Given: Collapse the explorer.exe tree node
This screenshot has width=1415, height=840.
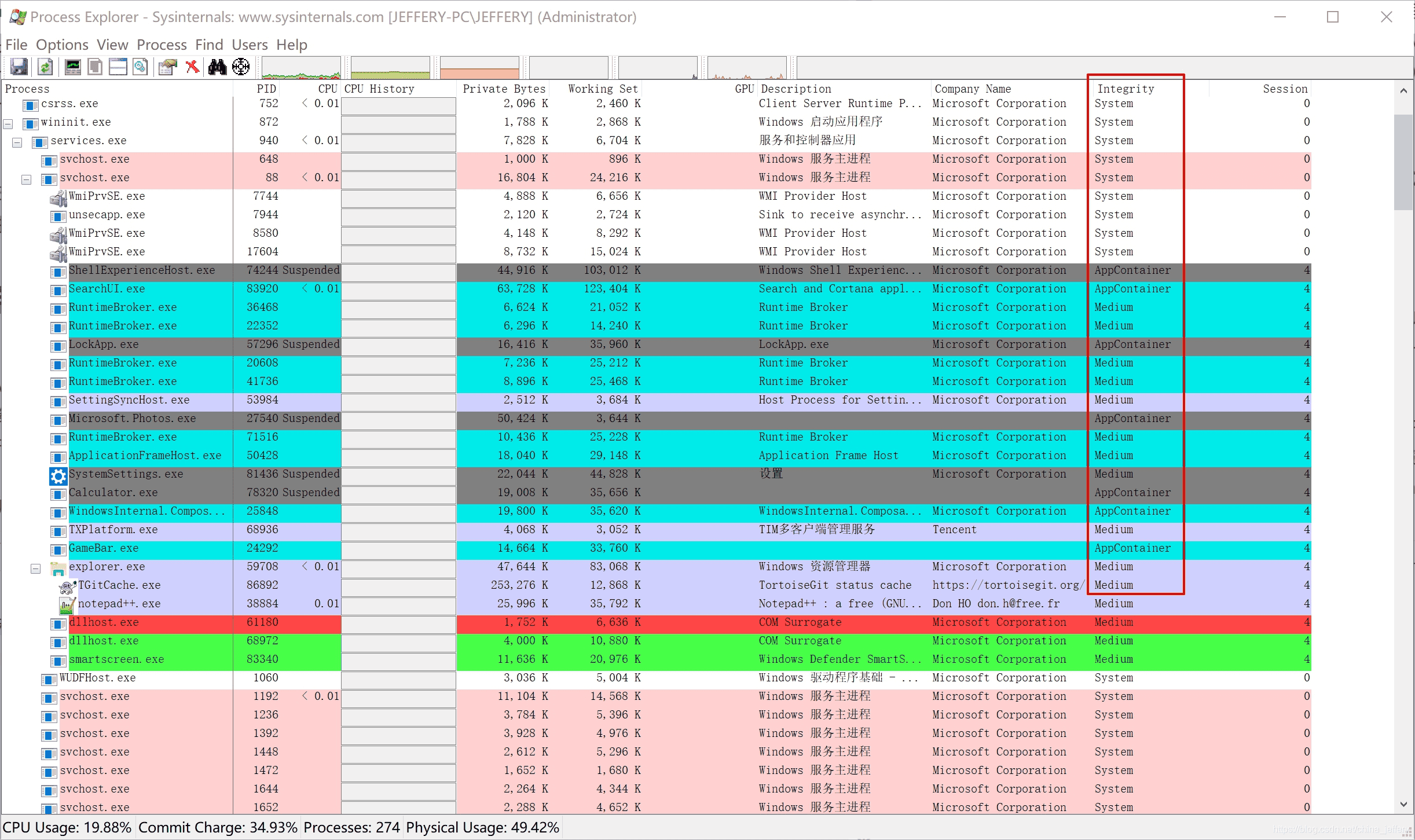Looking at the screenshot, I should point(36,568).
